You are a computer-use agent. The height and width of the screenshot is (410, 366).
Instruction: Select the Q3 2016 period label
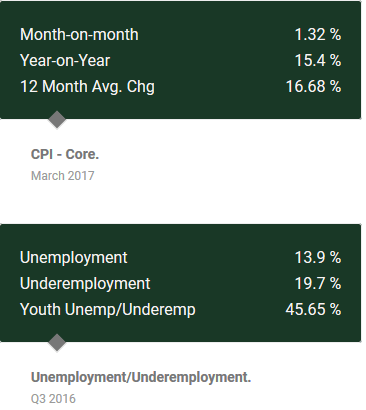click(53, 399)
